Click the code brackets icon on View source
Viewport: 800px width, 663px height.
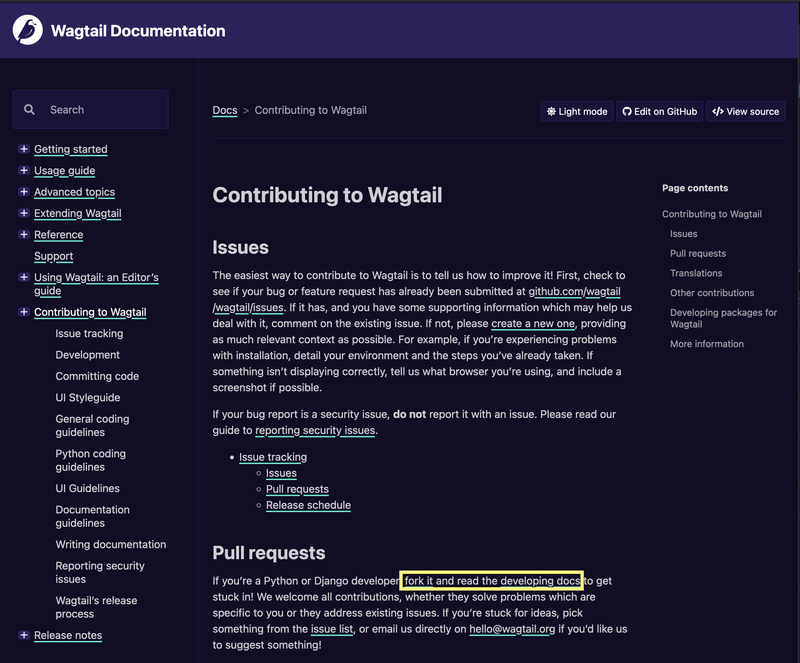pyautogui.click(x=717, y=111)
